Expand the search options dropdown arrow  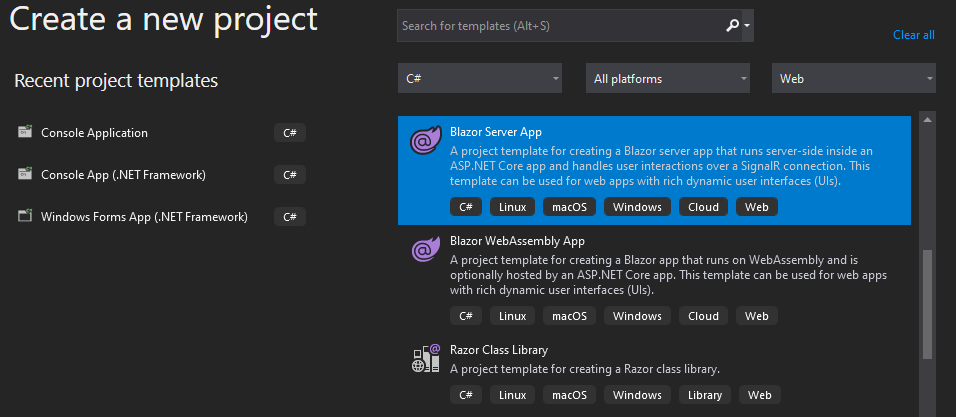[747, 26]
